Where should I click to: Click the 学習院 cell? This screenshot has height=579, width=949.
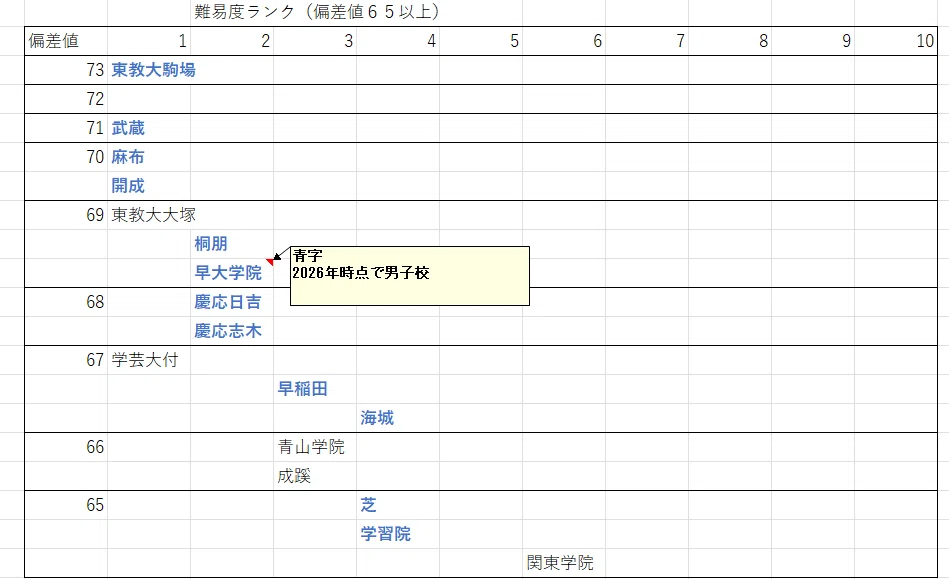398,534
